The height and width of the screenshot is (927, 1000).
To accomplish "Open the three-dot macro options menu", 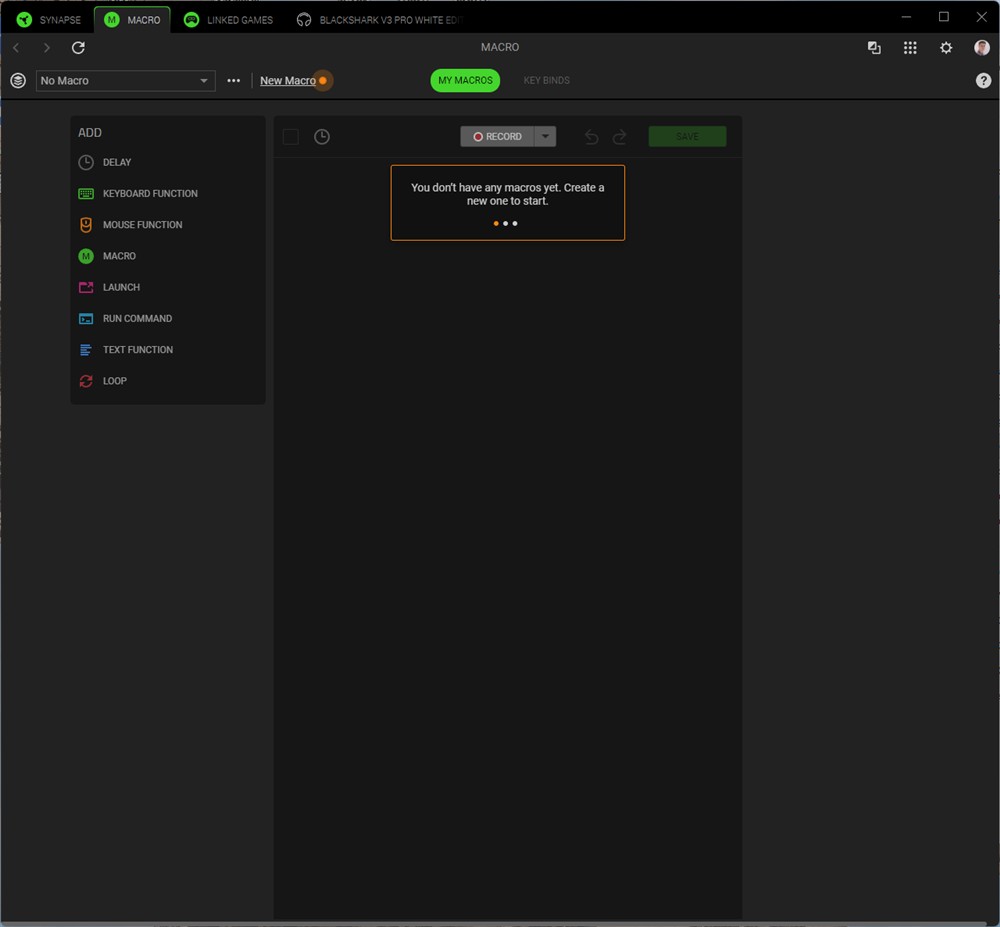I will [x=234, y=81].
